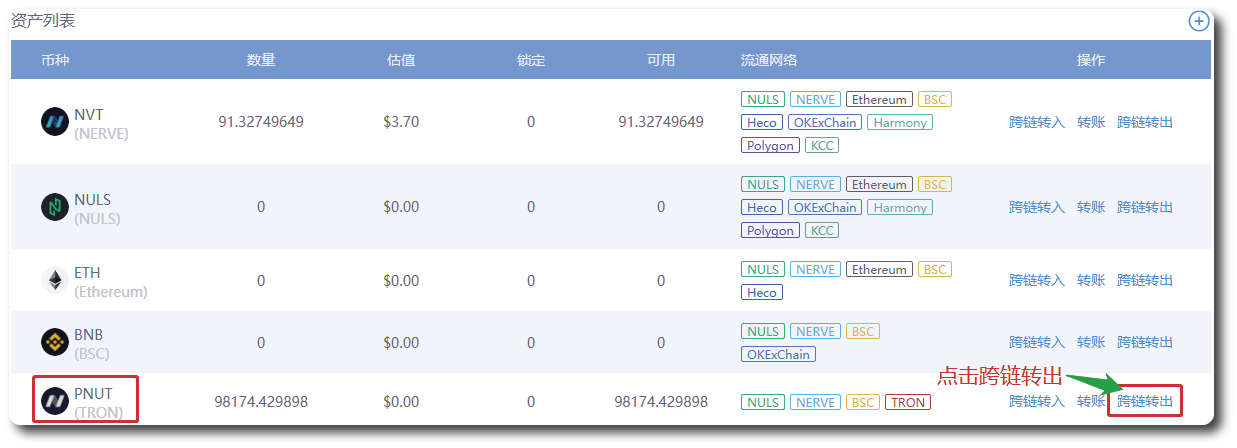Click the ETH (Ethereum) asset name
The width and height of the screenshot is (1237, 448).
tap(110, 281)
